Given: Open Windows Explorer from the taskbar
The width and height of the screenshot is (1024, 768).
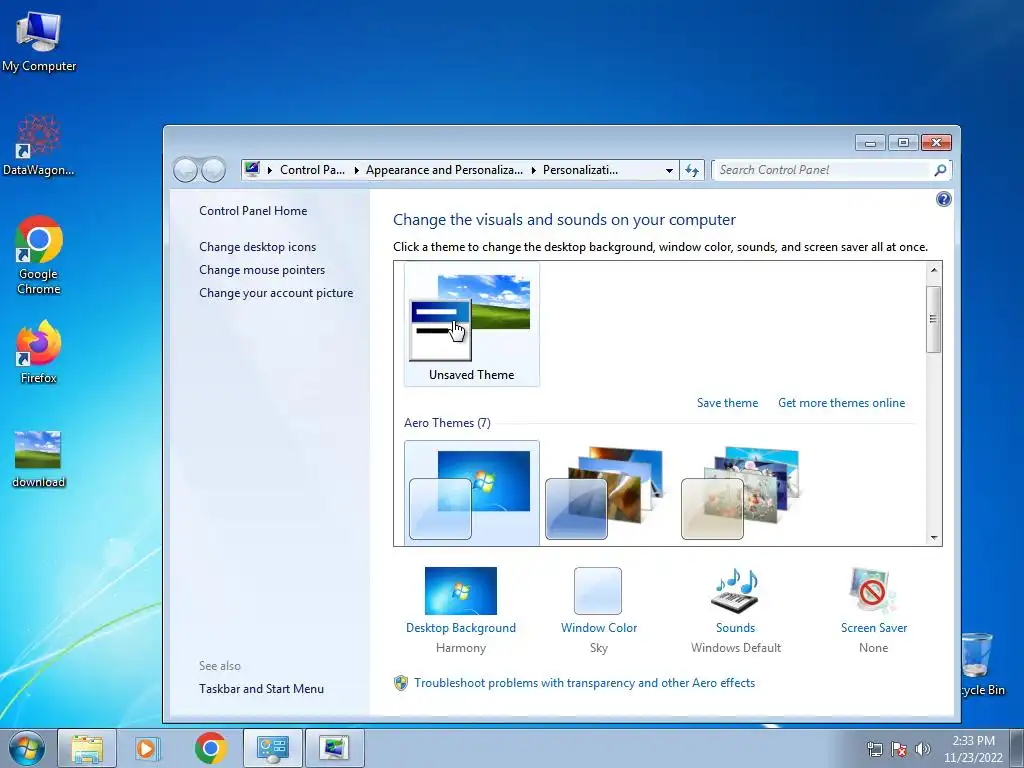Looking at the screenshot, I should coord(87,748).
